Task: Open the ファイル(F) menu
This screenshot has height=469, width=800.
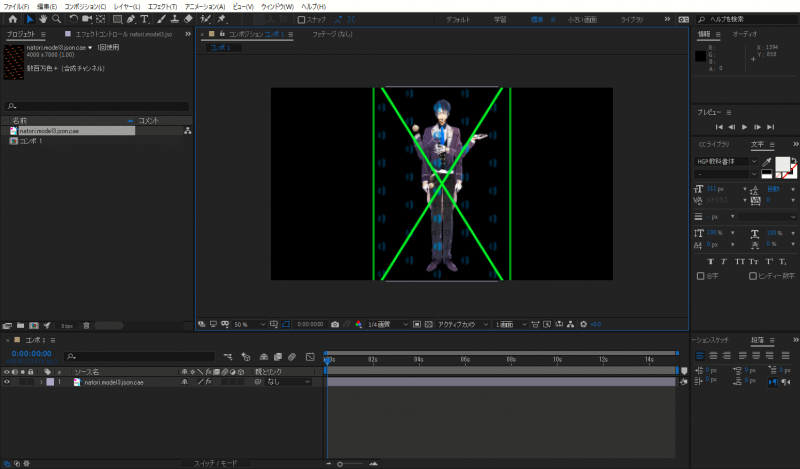Action: [x=16, y=7]
